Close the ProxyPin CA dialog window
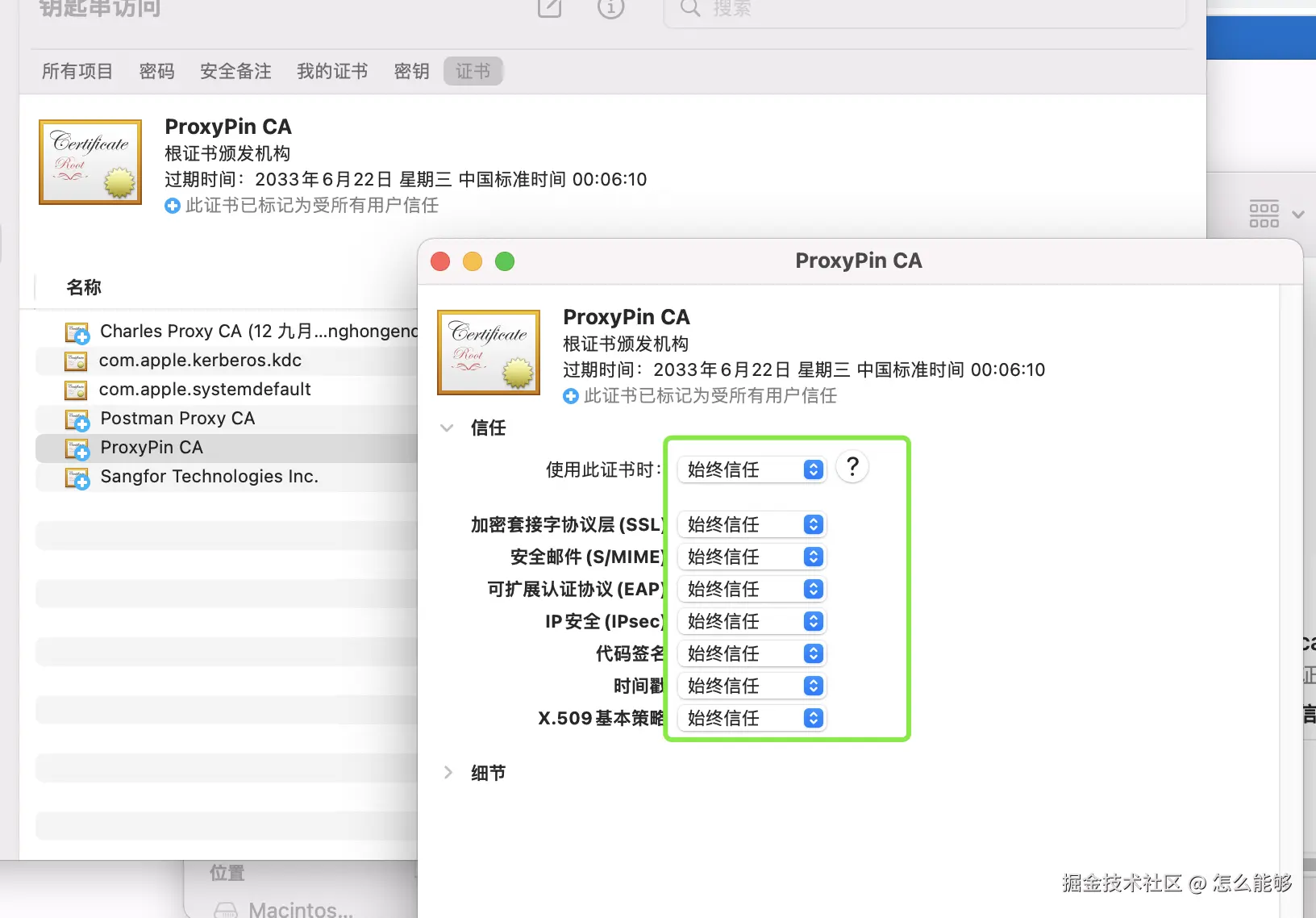This screenshot has width=1316, height=918. tap(440, 261)
